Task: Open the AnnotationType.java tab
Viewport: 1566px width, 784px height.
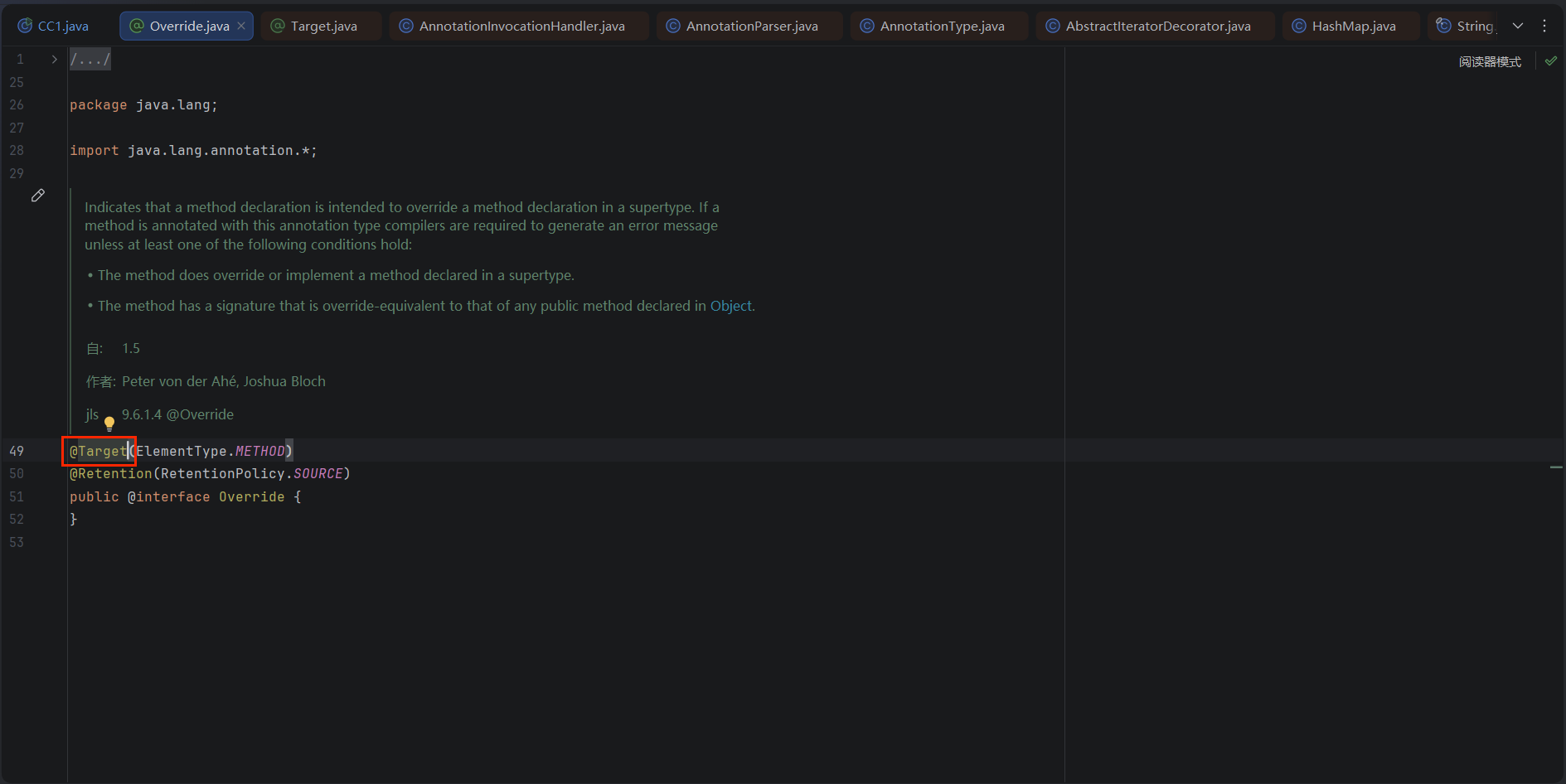Action: (x=933, y=26)
